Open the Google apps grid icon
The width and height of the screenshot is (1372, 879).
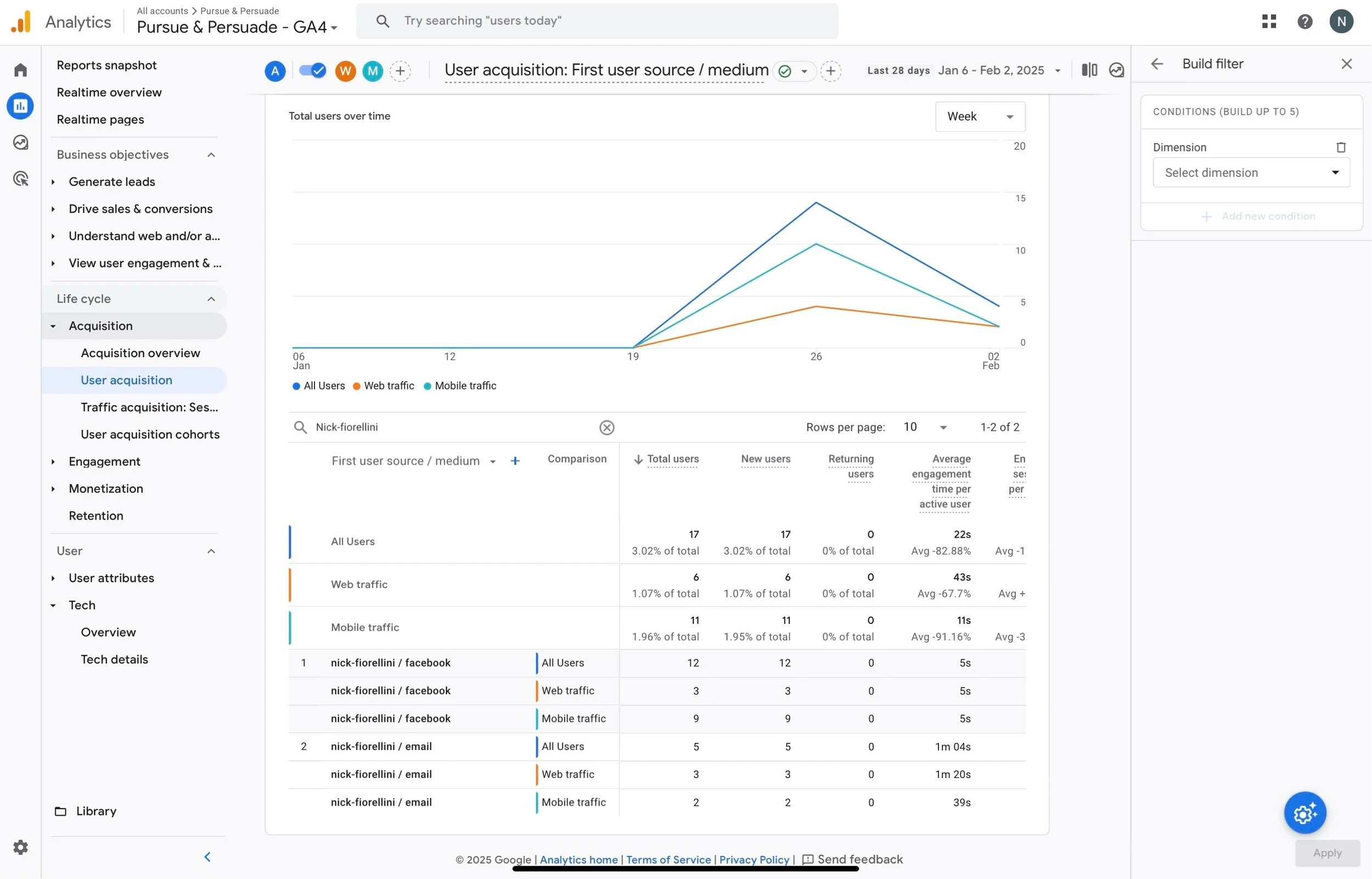click(1269, 22)
